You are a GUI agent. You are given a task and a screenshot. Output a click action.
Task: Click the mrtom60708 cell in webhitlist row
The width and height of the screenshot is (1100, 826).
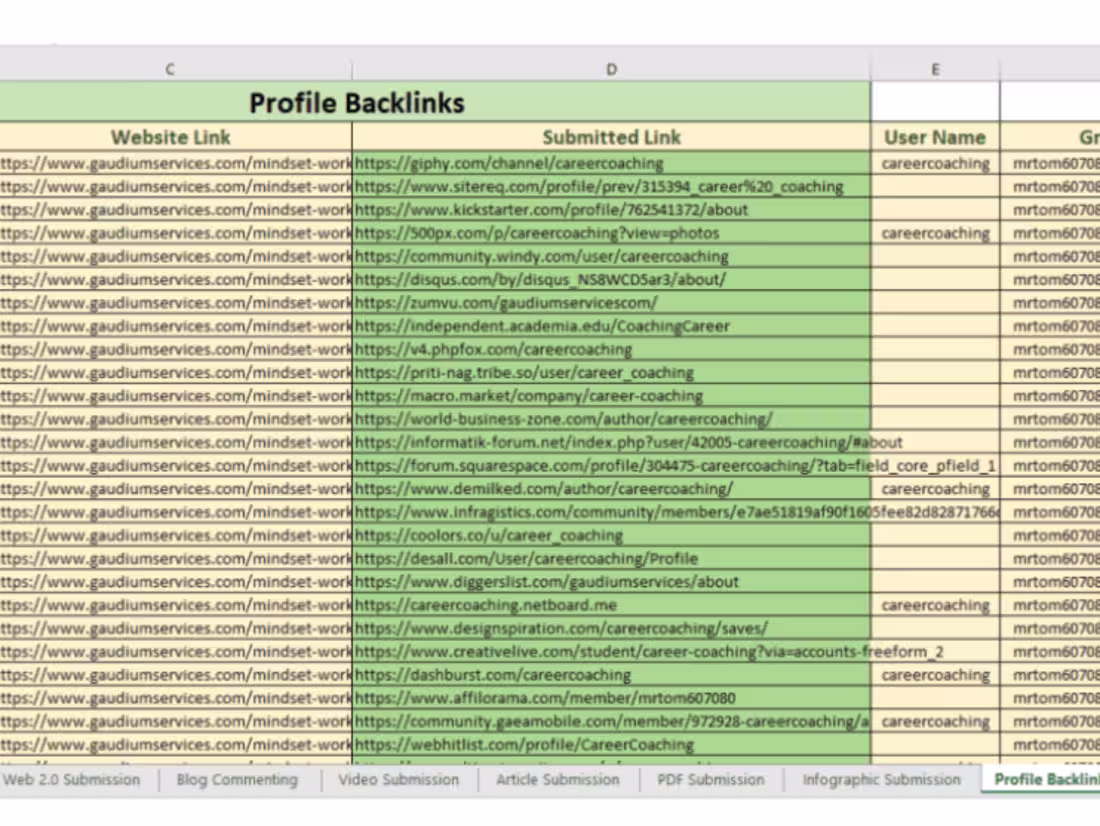1050,745
